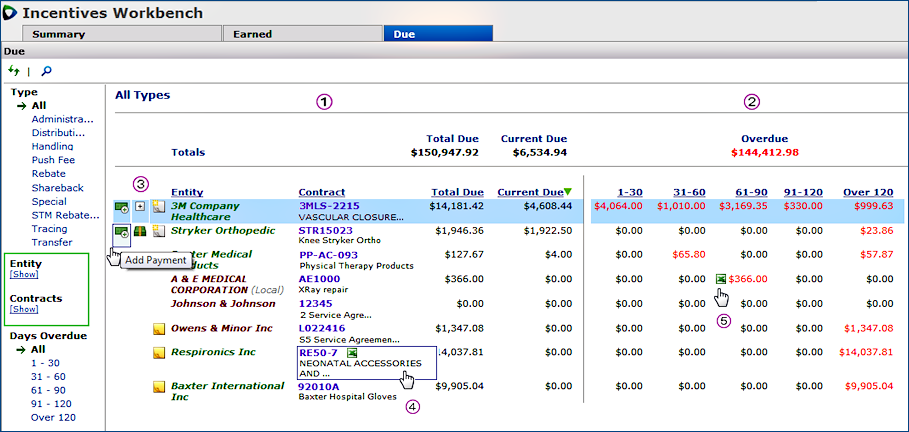Click the spreadsheet icon beside contract RE50-7
The width and height of the screenshot is (909, 432).
(352, 353)
